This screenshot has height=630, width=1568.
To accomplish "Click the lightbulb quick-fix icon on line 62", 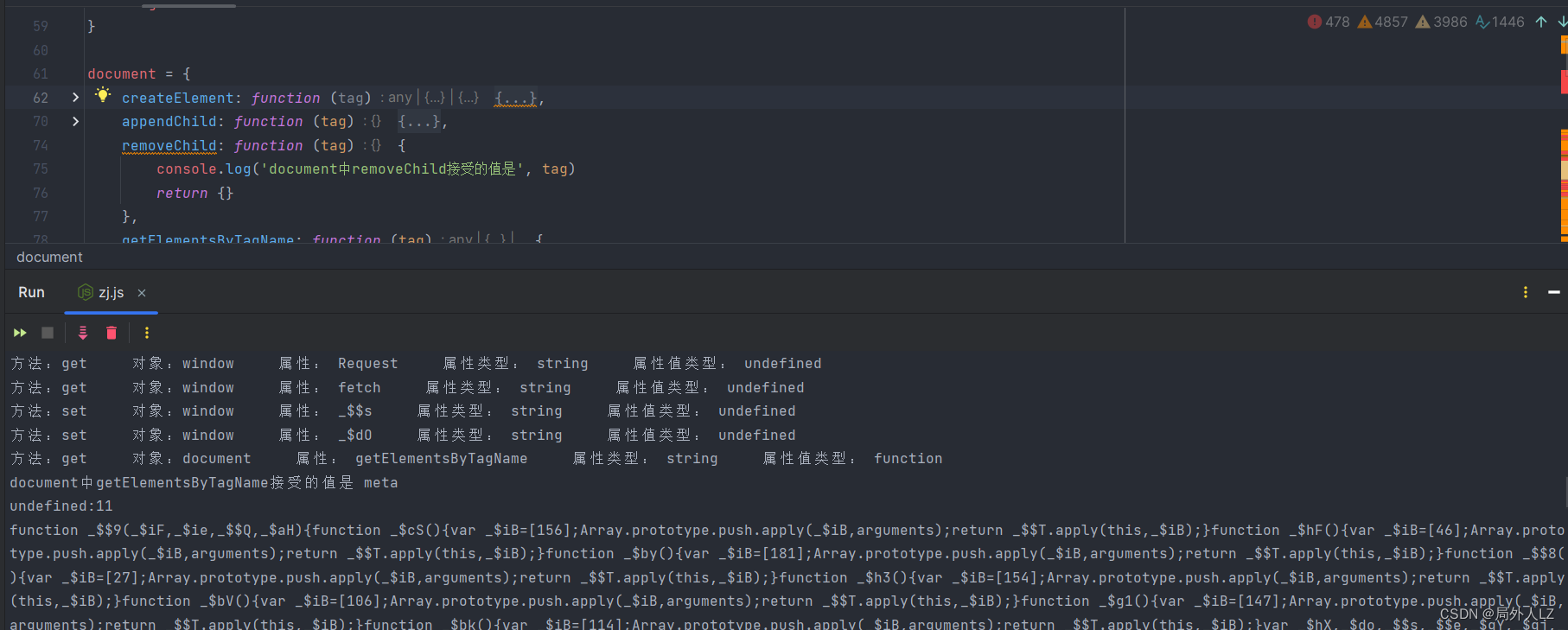I will pyautogui.click(x=103, y=95).
